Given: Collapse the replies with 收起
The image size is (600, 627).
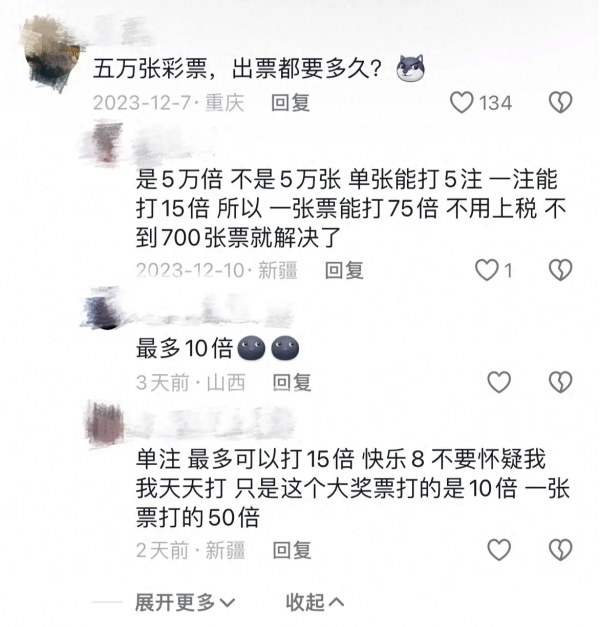Looking at the screenshot, I should (314, 602).
